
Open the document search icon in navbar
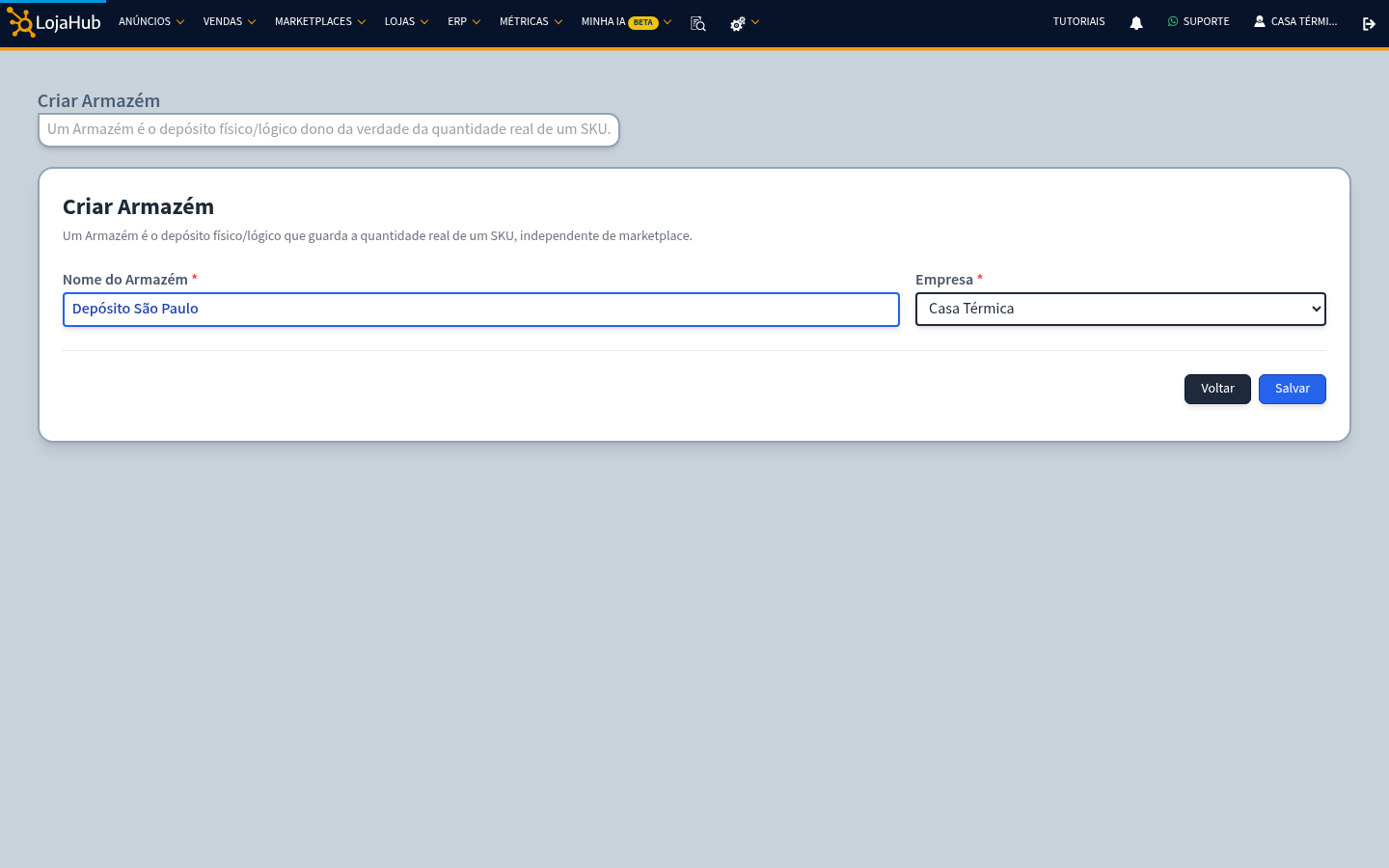click(698, 23)
